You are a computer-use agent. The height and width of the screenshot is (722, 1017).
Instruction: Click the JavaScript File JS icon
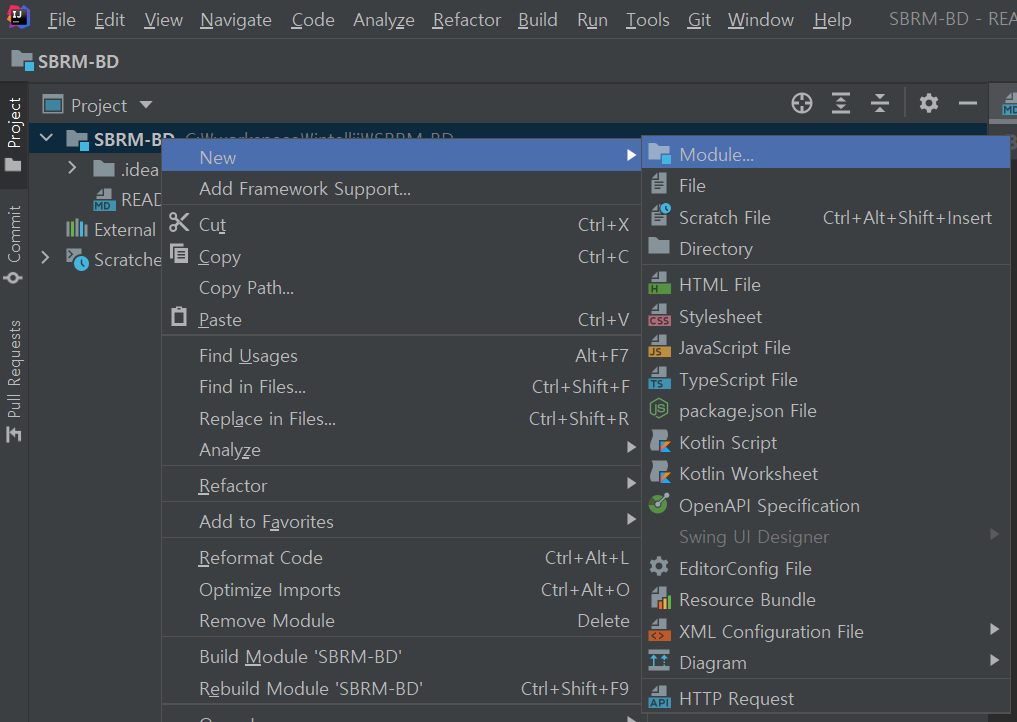[659, 346]
